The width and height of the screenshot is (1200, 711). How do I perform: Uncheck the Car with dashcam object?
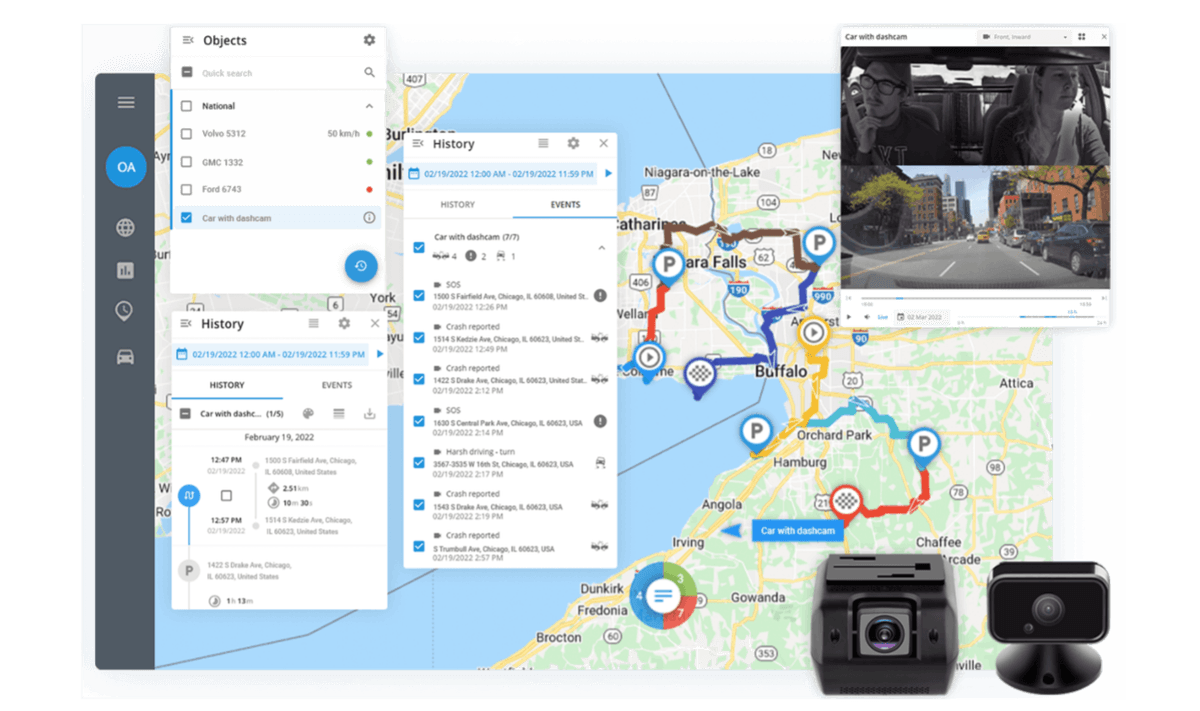tap(186, 218)
